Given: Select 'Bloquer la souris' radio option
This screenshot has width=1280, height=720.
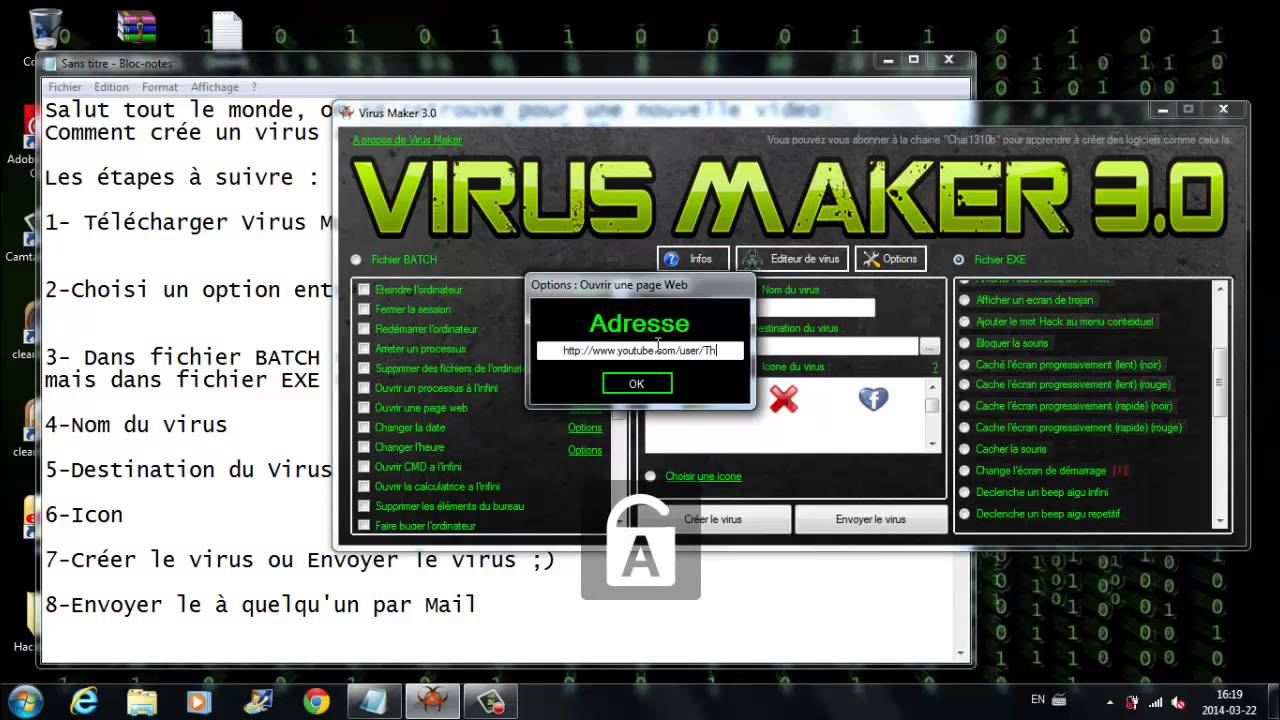Looking at the screenshot, I should (x=965, y=343).
